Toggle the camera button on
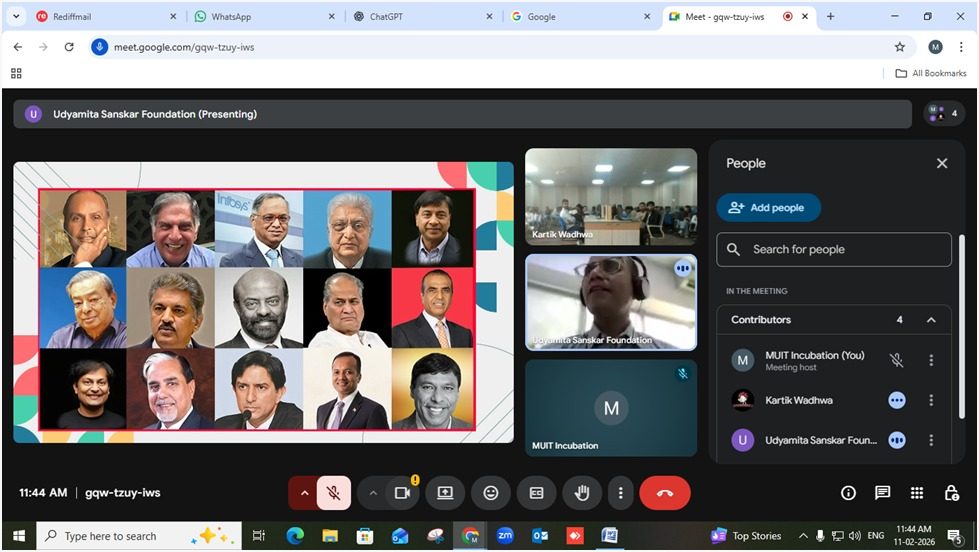 (x=403, y=493)
